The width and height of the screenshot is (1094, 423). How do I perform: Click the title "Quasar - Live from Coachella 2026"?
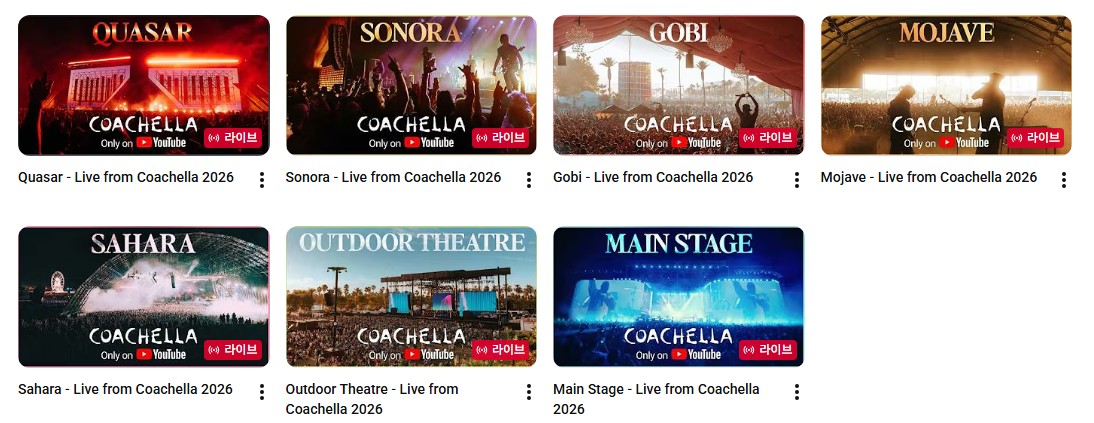pos(126,178)
